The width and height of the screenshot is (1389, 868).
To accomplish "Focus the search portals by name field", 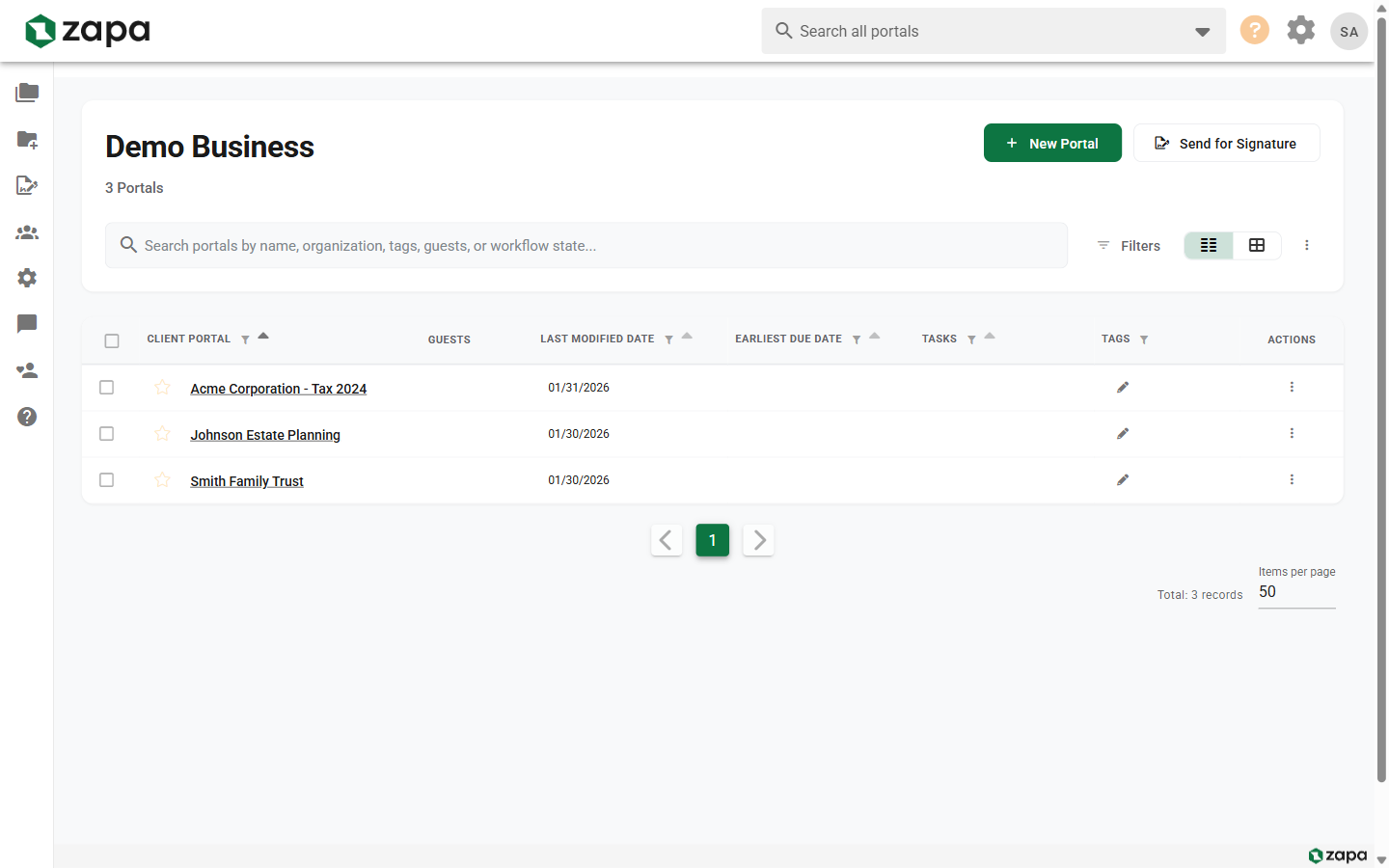I will [586, 246].
